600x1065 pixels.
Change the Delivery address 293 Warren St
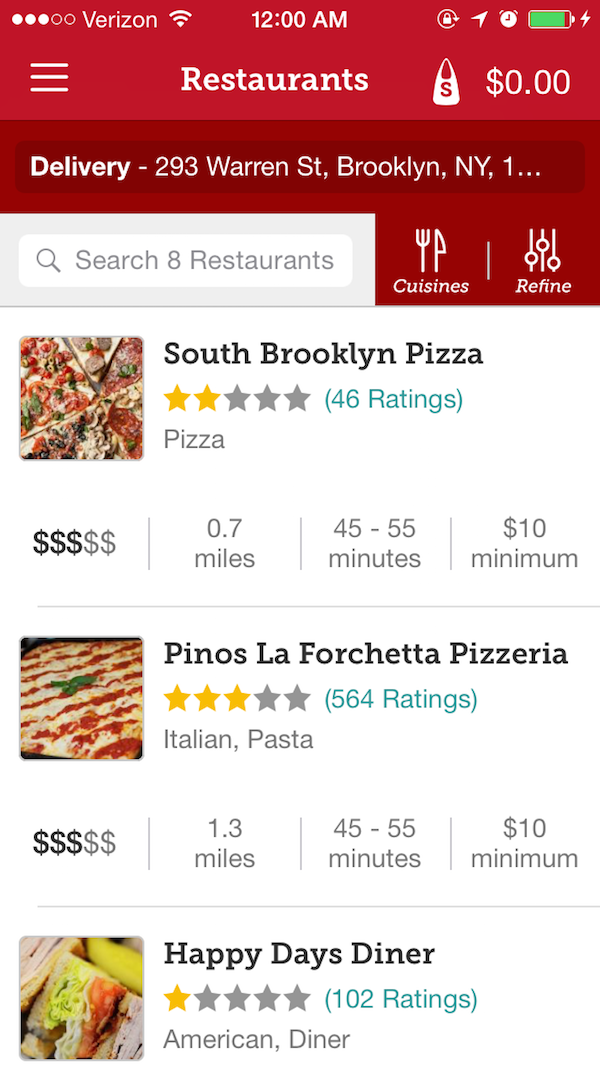(x=300, y=167)
